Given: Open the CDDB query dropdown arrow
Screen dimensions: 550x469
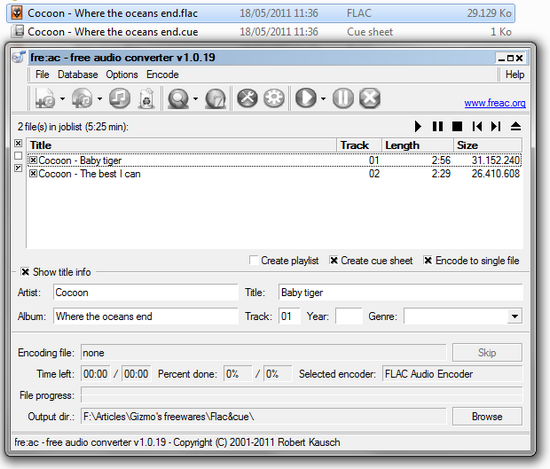Looking at the screenshot, I should (195, 99).
